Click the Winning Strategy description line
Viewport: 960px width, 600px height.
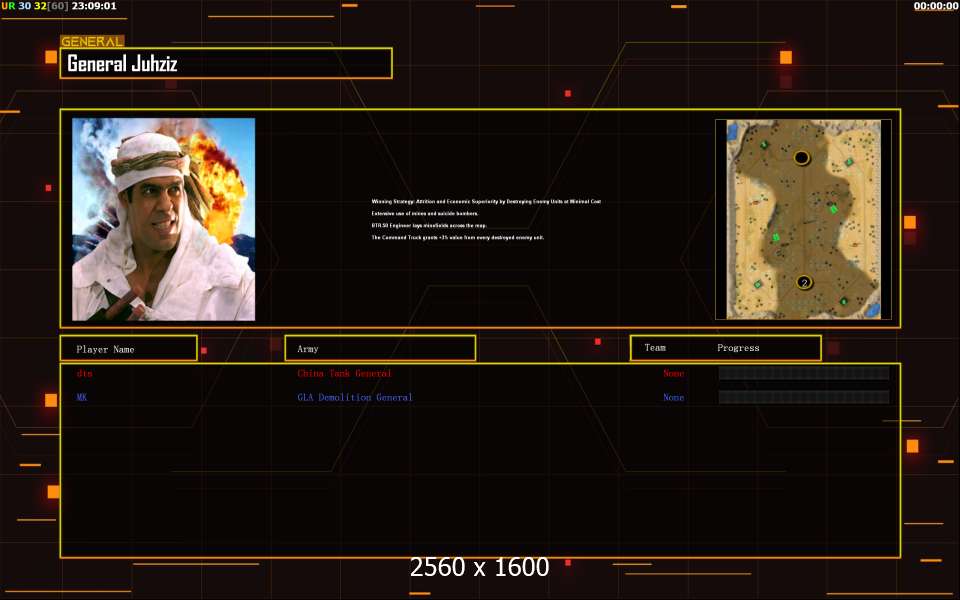tap(486, 201)
